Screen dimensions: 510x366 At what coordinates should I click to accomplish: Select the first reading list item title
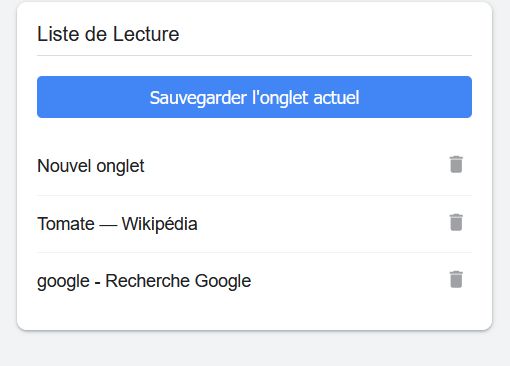91,166
